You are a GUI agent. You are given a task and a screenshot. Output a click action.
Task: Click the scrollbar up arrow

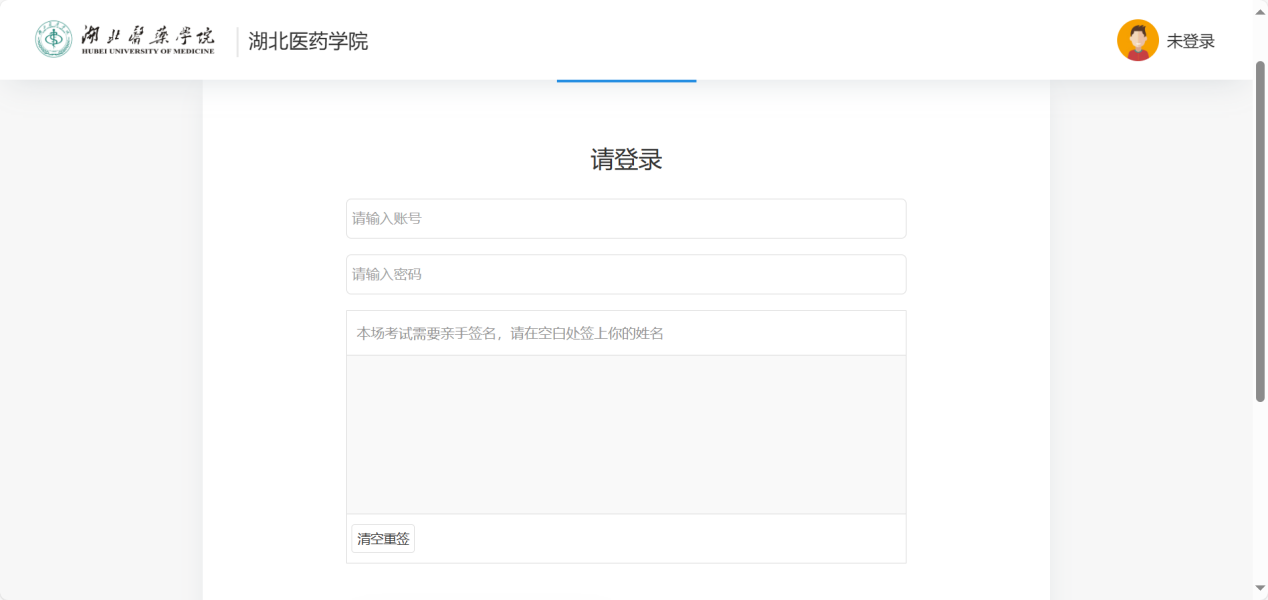[1260, 11]
